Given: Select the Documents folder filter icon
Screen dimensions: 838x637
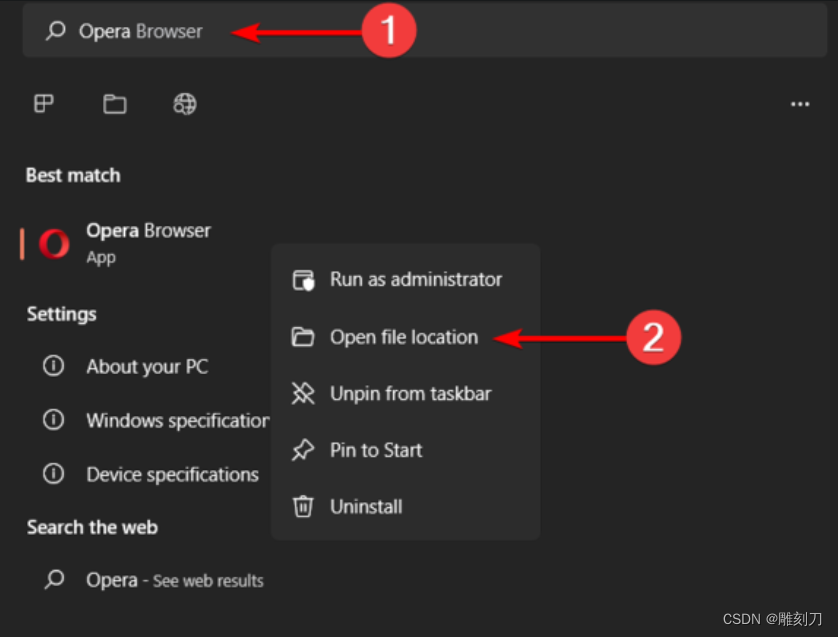Looking at the screenshot, I should click(x=114, y=104).
